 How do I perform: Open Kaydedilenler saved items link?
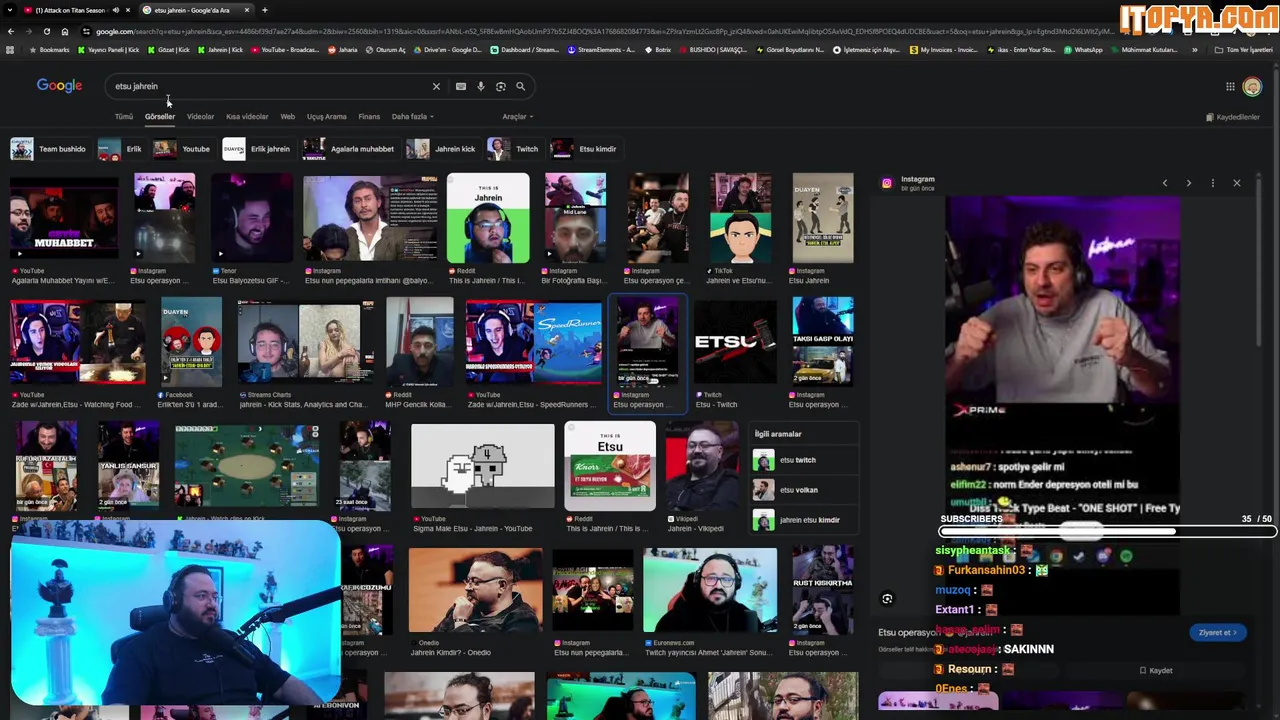[x=1232, y=117]
